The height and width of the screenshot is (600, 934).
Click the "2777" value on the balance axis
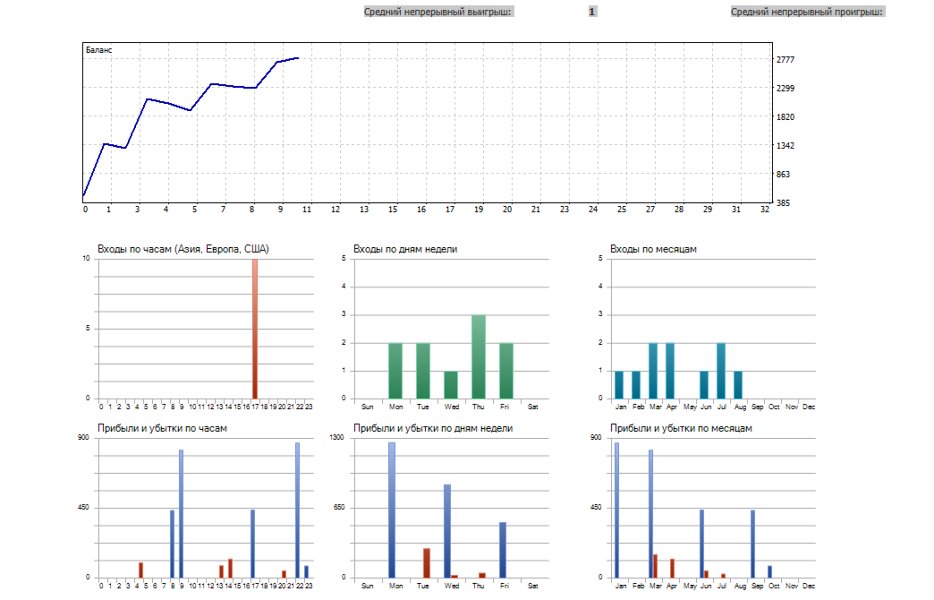[786, 60]
